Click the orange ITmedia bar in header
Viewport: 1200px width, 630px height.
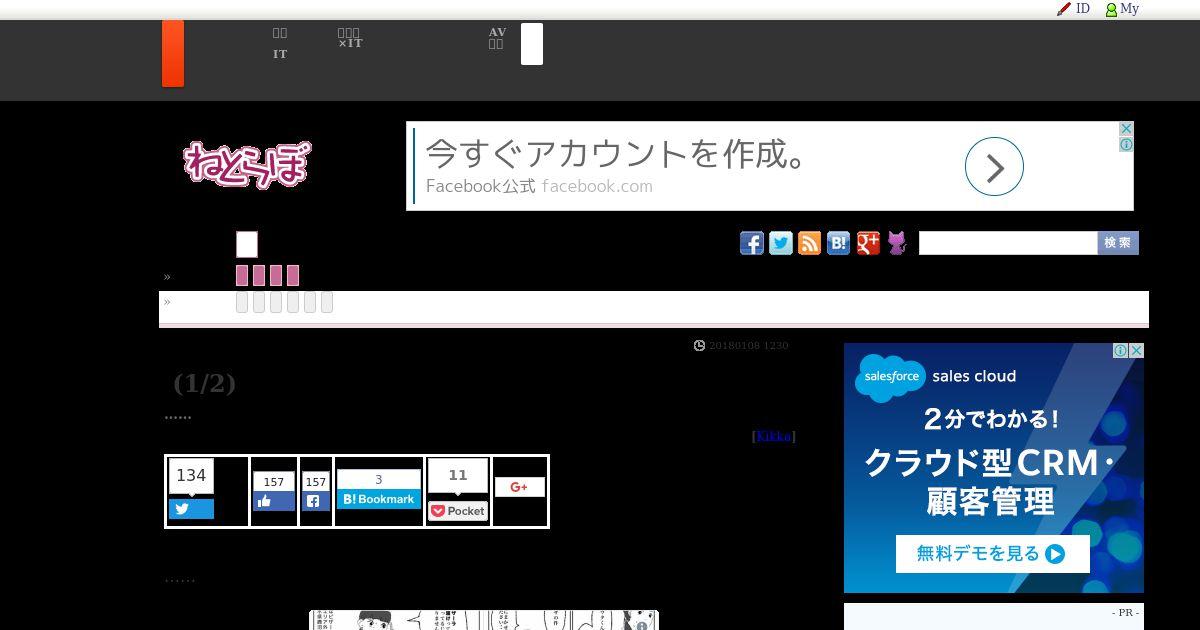coord(173,54)
